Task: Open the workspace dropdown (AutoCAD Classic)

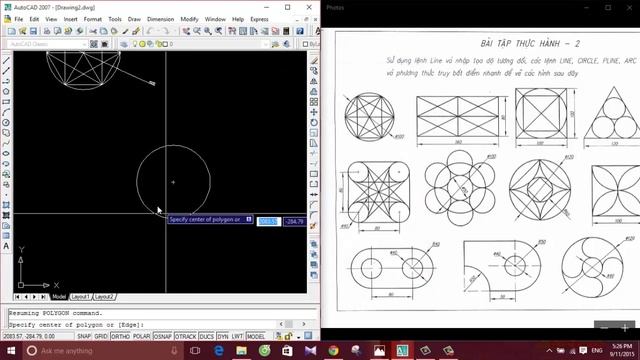Action: click(x=47, y=44)
